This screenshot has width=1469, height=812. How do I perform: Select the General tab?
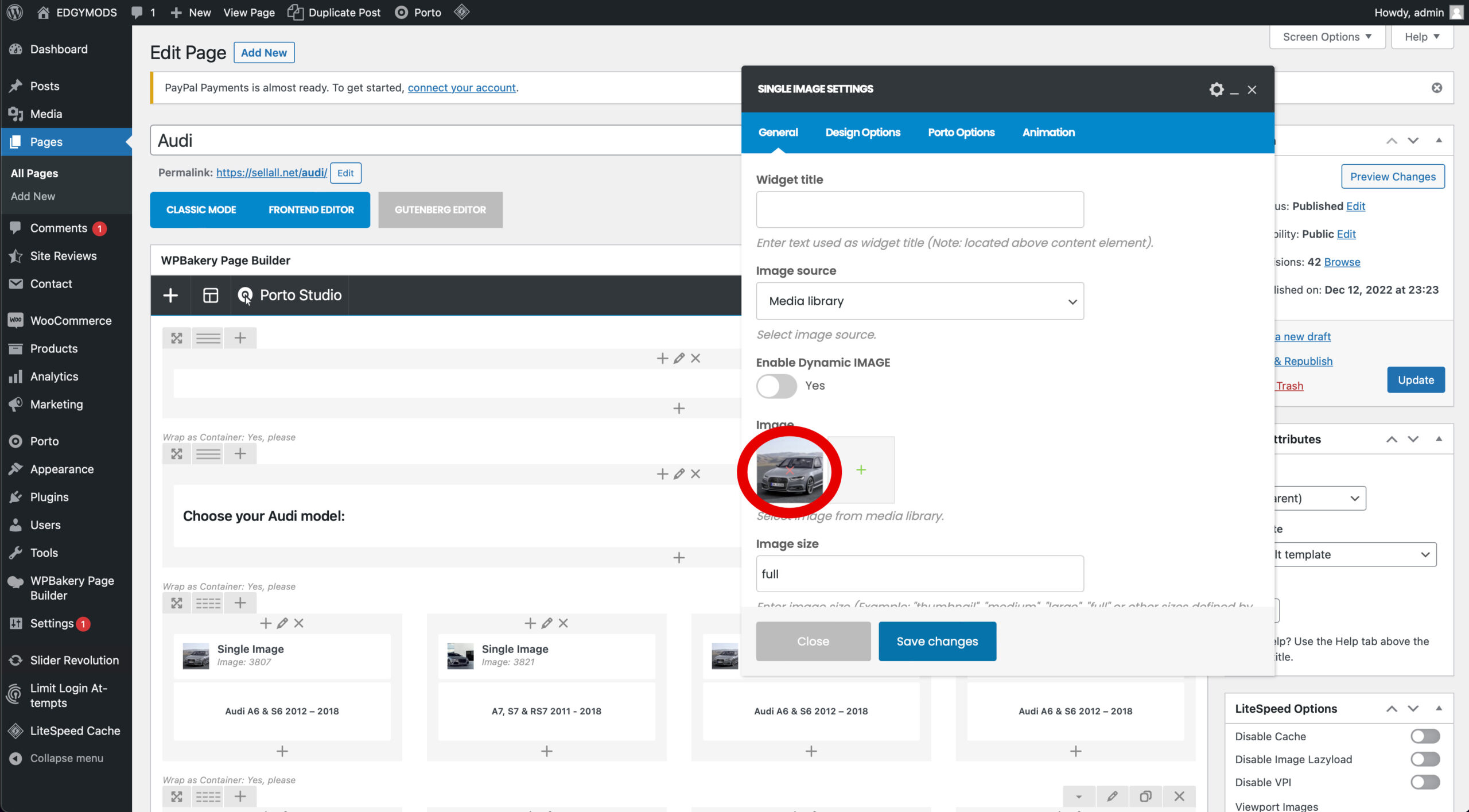point(778,133)
